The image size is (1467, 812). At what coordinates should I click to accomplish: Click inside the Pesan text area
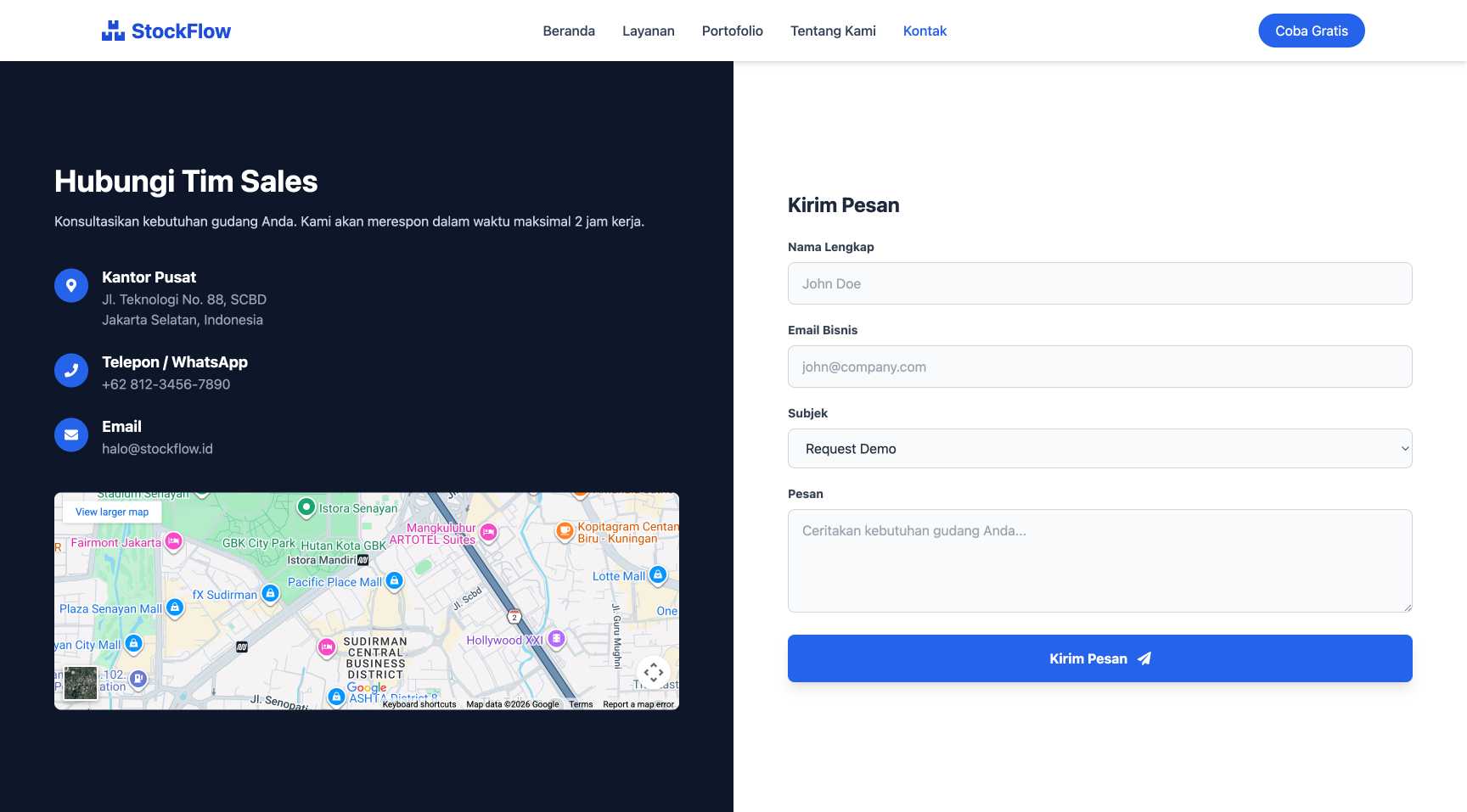1099,561
